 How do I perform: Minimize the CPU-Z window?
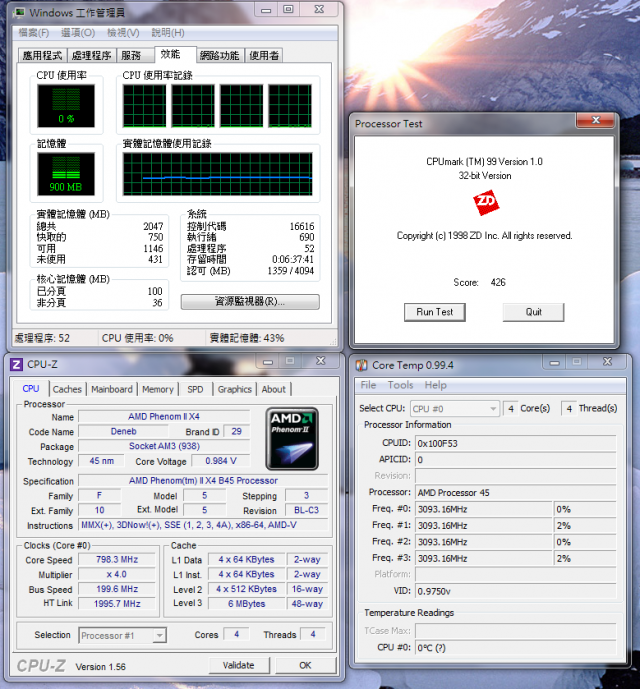tap(268, 362)
